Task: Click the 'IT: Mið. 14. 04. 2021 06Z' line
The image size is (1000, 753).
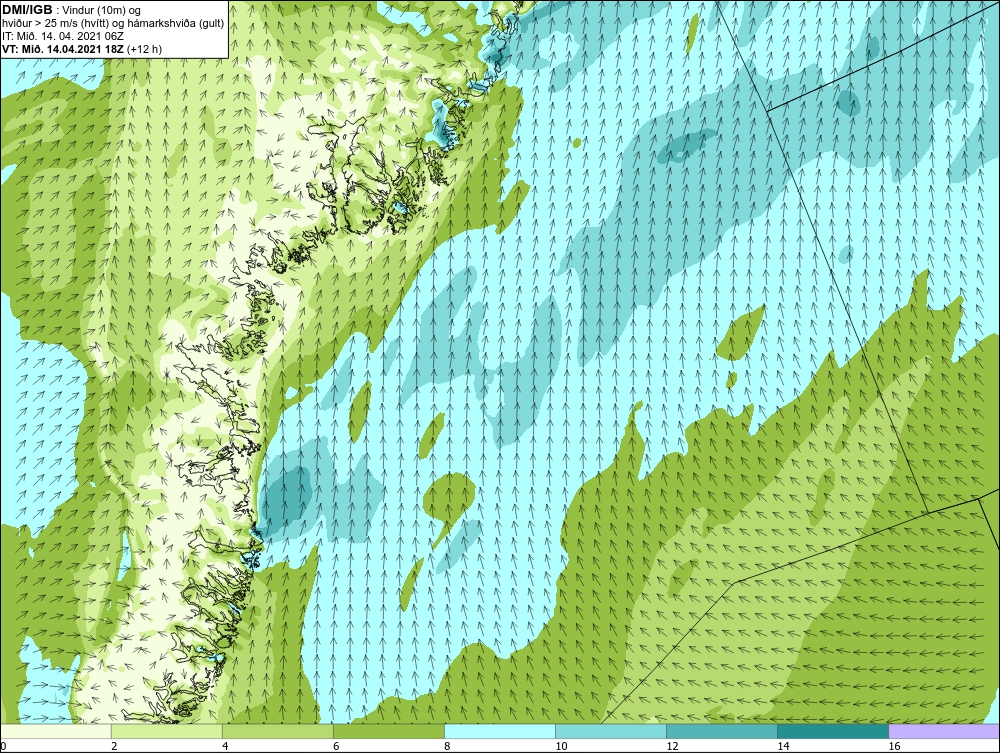Action: point(63,36)
